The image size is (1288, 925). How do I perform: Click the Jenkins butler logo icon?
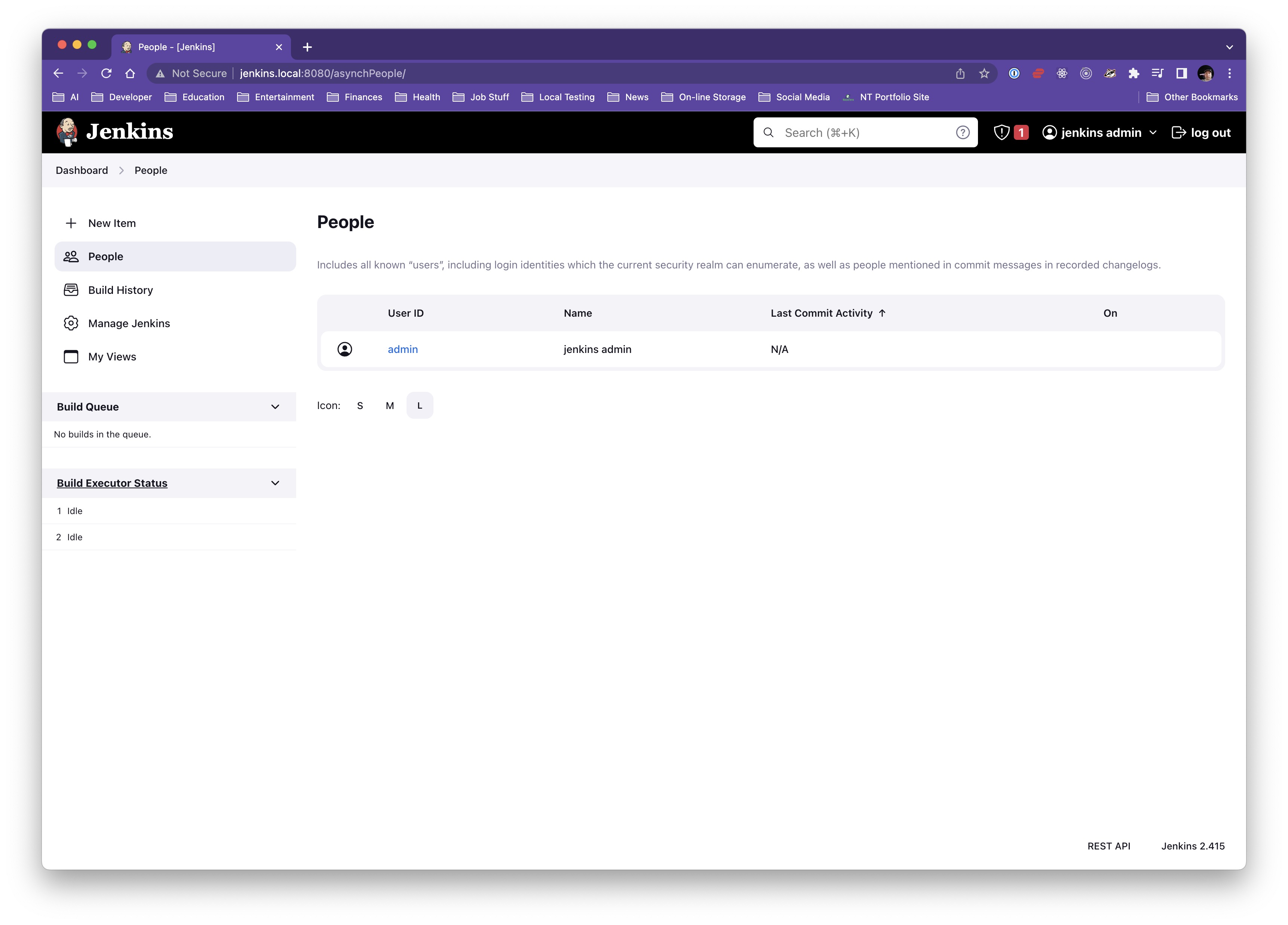[67, 132]
